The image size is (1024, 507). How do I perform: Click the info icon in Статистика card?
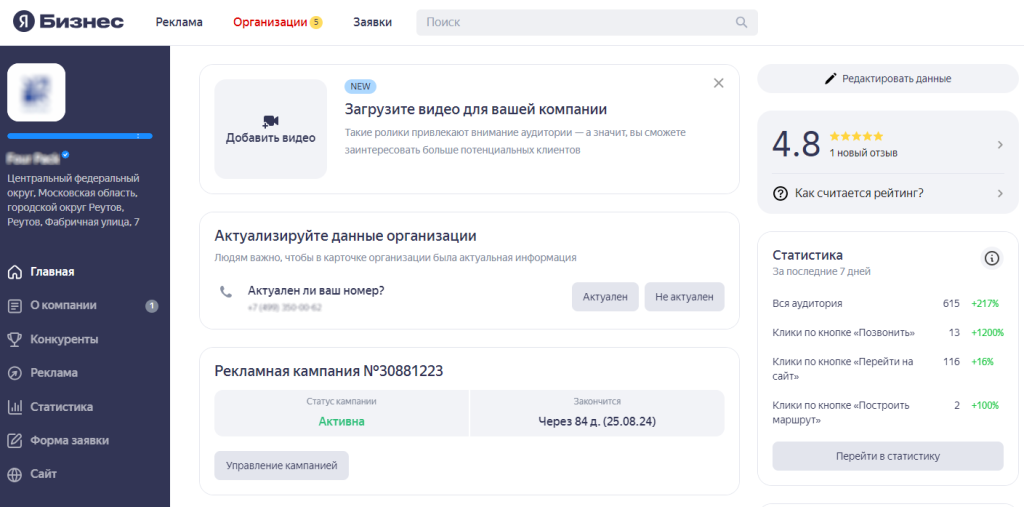[991, 259]
